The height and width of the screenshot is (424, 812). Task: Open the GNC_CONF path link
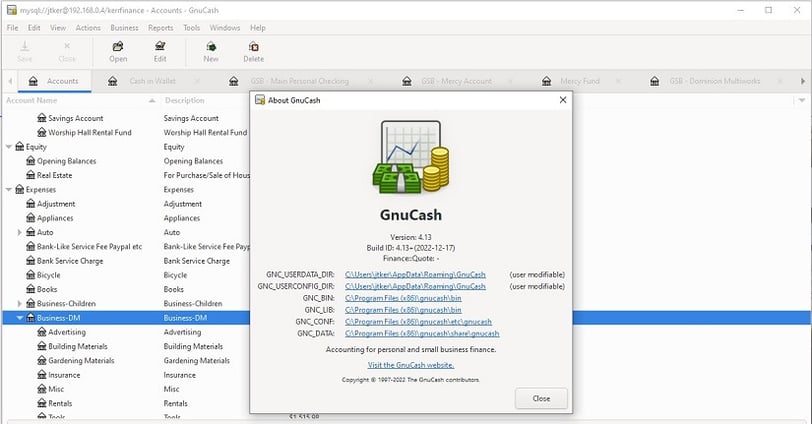[418, 321]
